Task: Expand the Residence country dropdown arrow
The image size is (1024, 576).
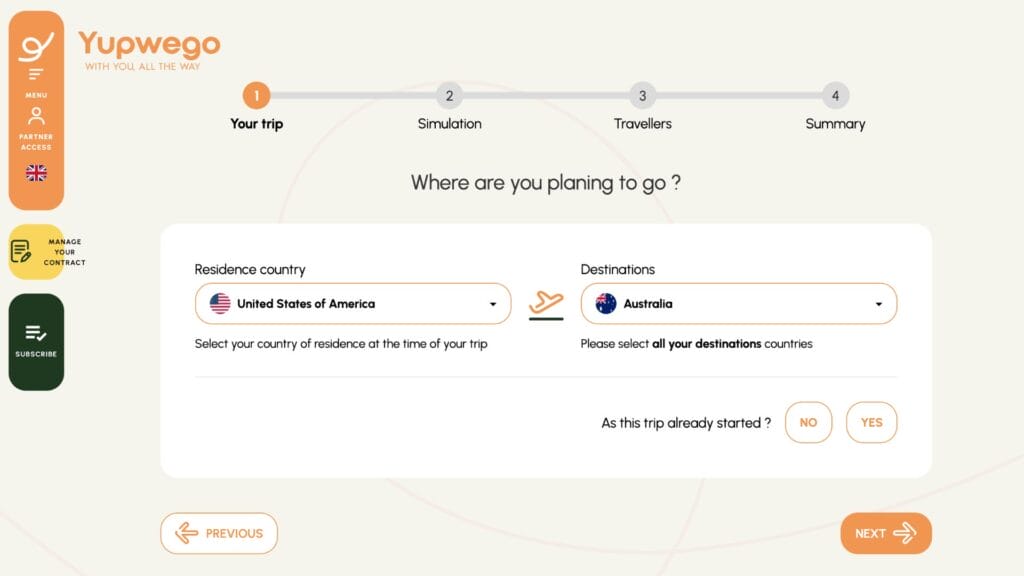Action: (493, 304)
